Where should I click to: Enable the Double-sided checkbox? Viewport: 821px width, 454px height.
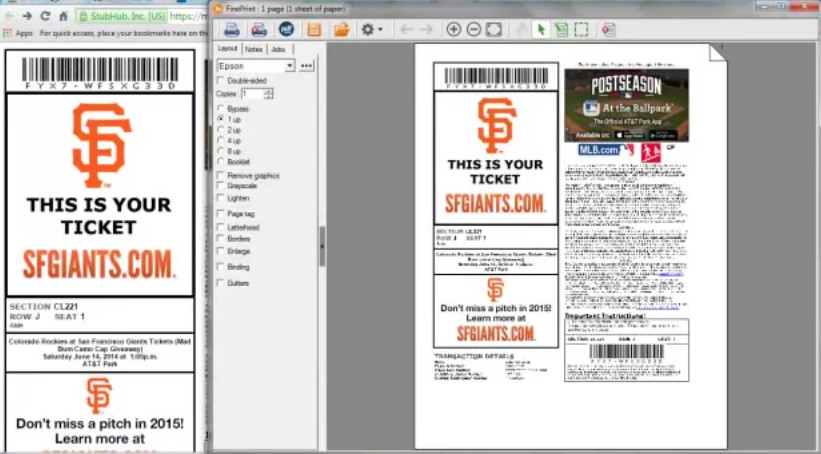click(220, 81)
